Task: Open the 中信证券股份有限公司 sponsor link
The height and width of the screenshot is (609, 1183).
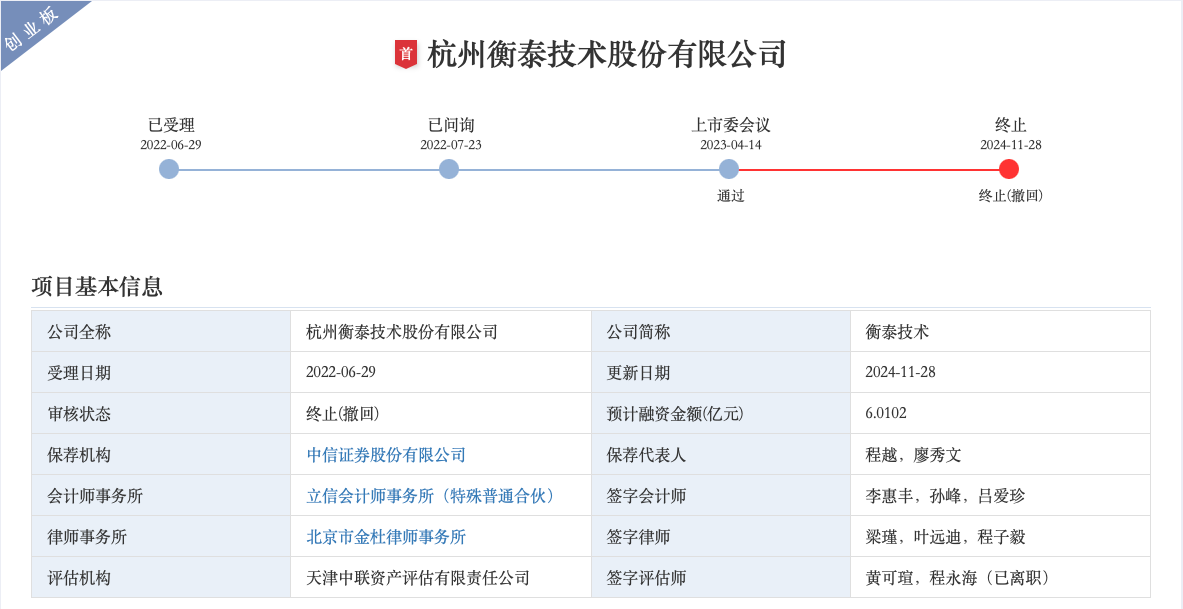Action: 386,455
